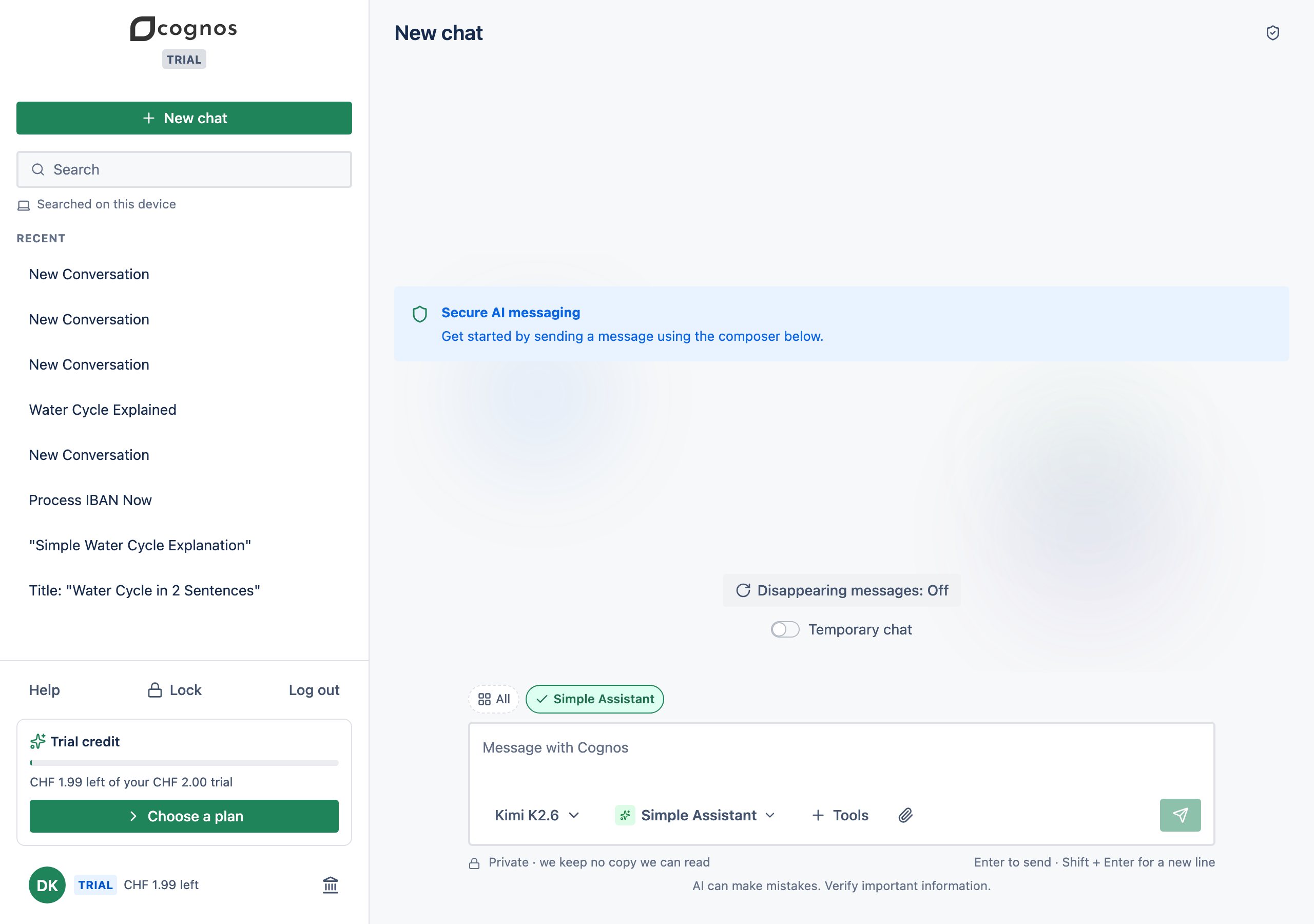
Task: Send message with the paper plane button
Action: [1180, 815]
